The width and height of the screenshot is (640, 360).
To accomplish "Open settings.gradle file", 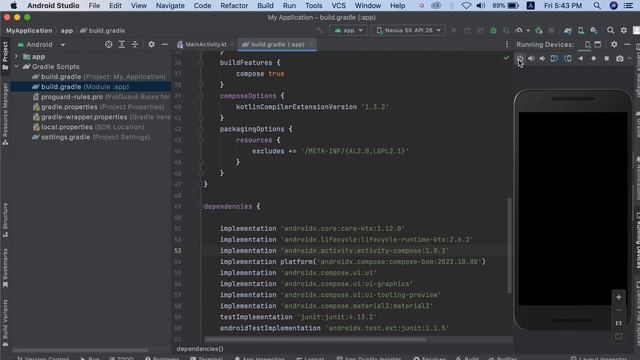I will pos(91,137).
